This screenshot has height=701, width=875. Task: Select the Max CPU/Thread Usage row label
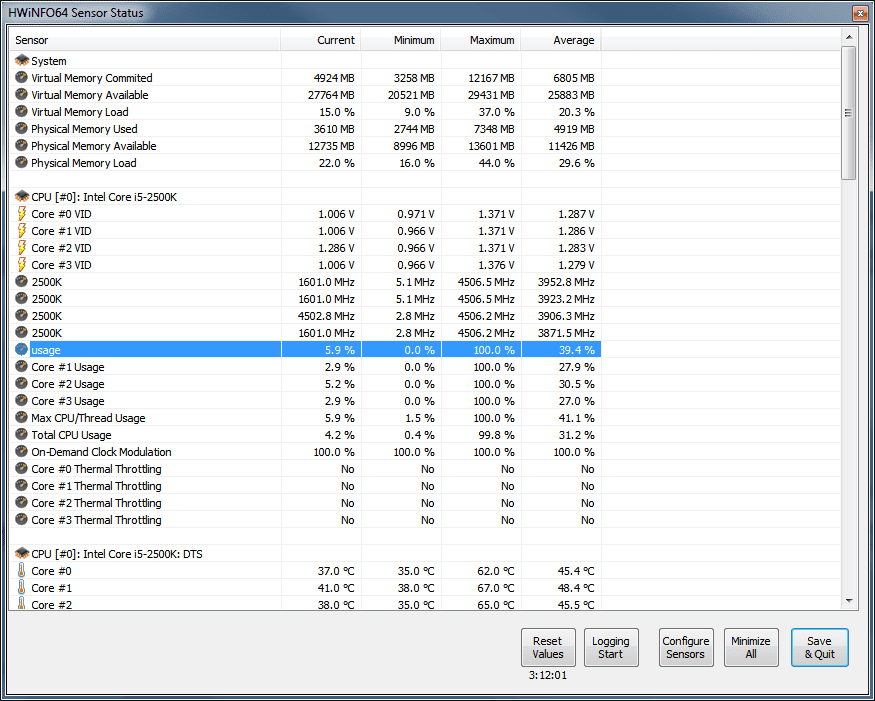point(88,417)
